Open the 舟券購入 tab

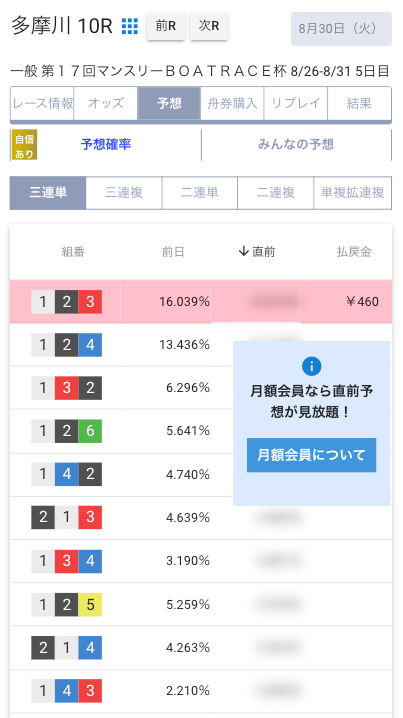click(x=232, y=103)
